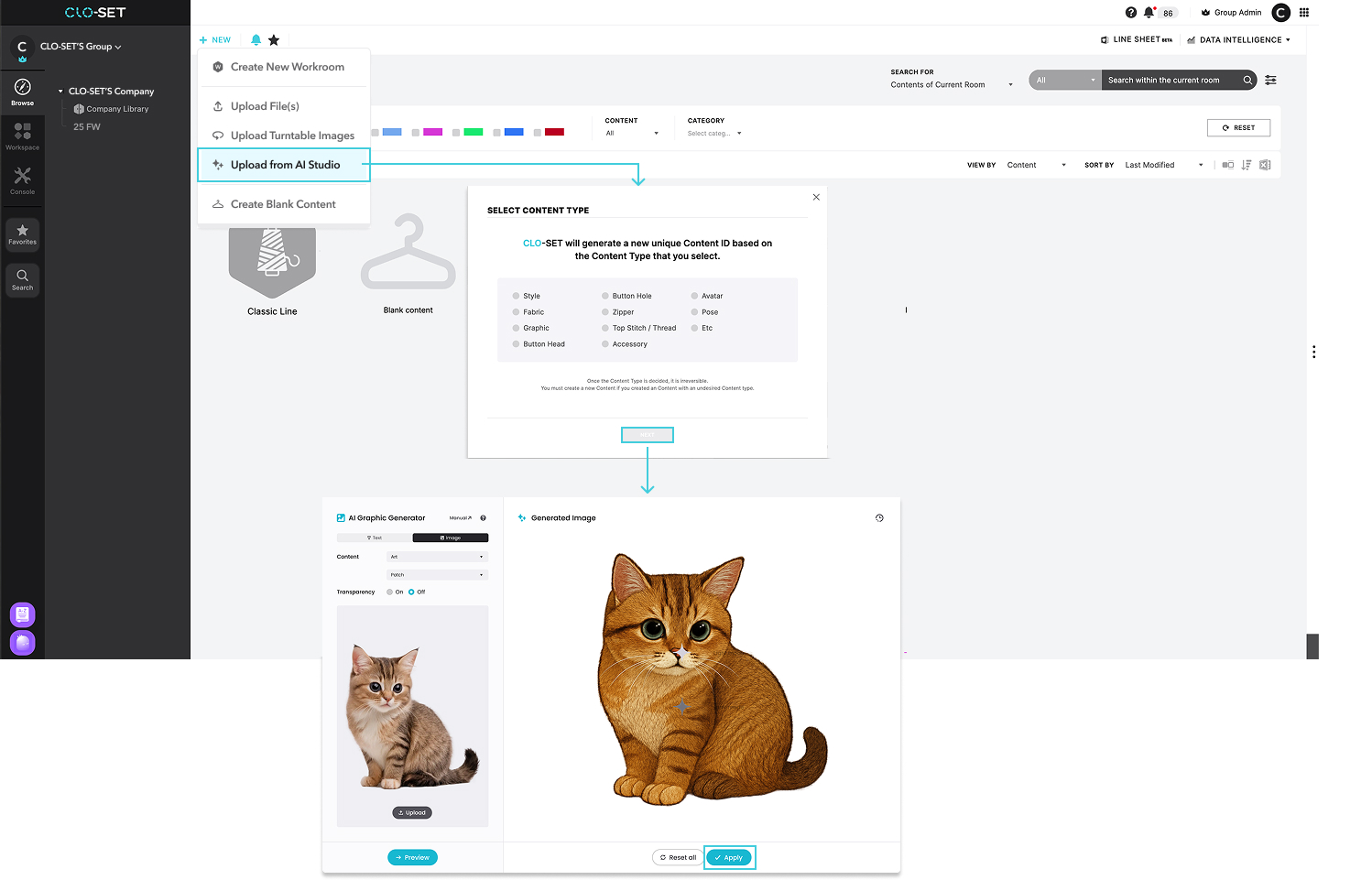1372x880 pixels.
Task: Click the NEW button
Action: pos(215,39)
